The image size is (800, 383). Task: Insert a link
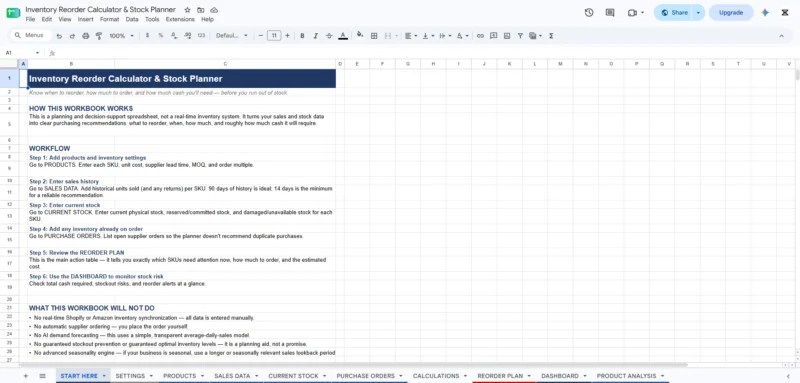click(480, 36)
